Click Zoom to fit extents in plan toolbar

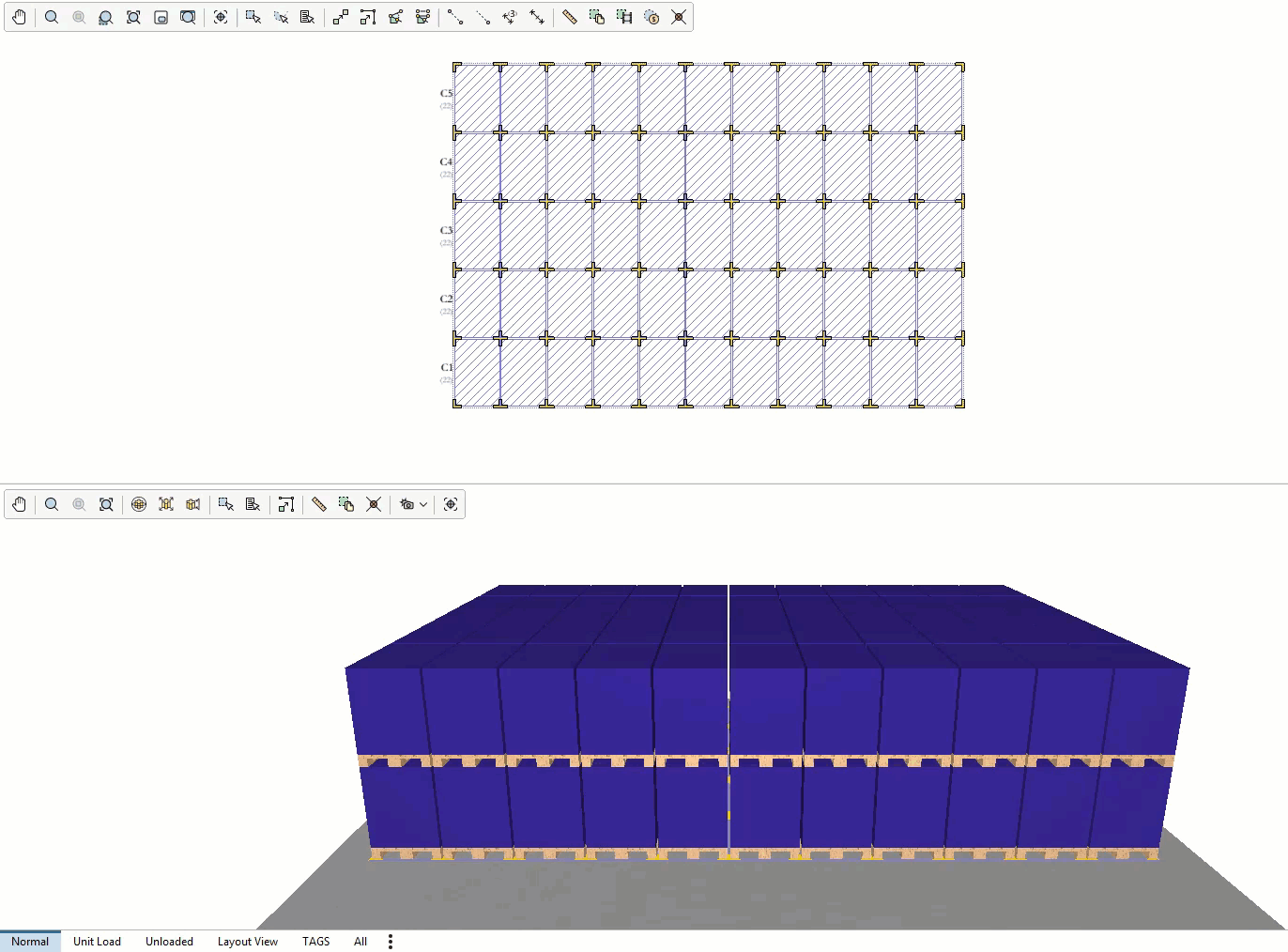pyautogui.click(x=133, y=17)
